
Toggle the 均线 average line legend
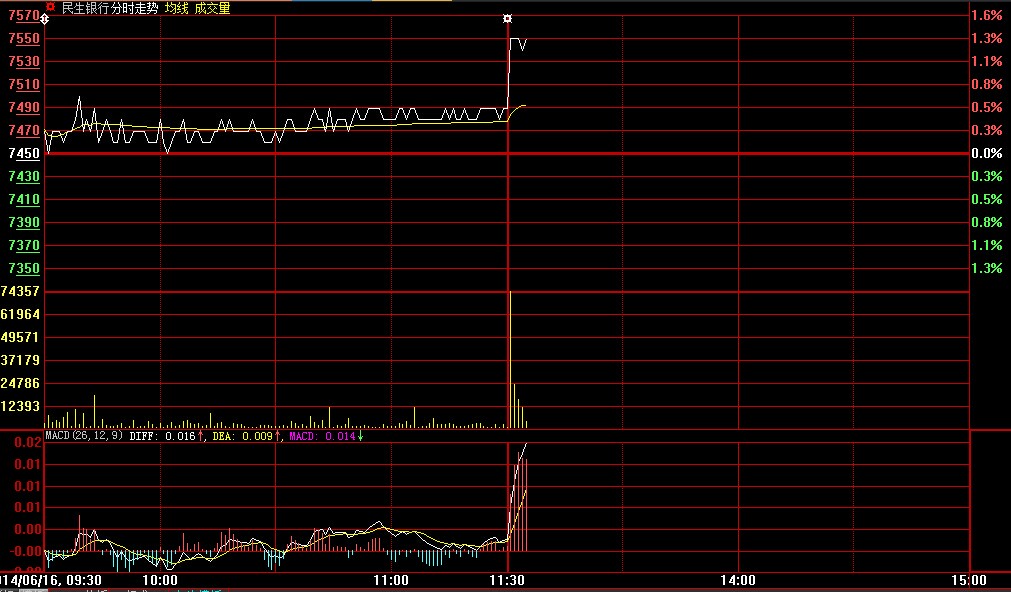[176, 8]
